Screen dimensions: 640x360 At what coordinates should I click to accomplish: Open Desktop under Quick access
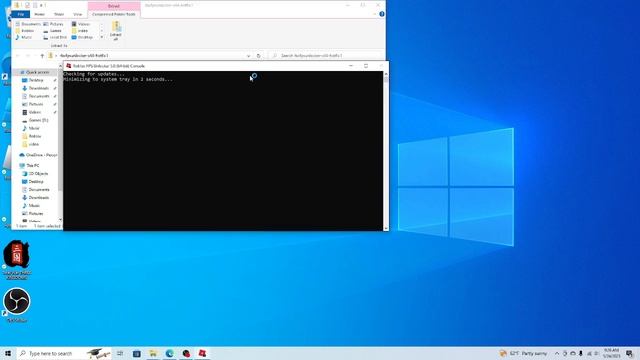click(x=36, y=80)
